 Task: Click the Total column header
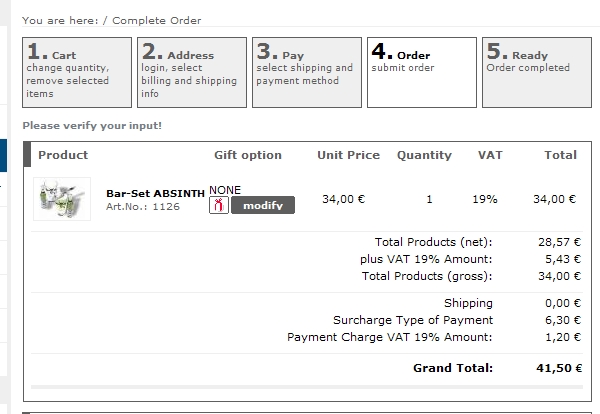point(561,155)
